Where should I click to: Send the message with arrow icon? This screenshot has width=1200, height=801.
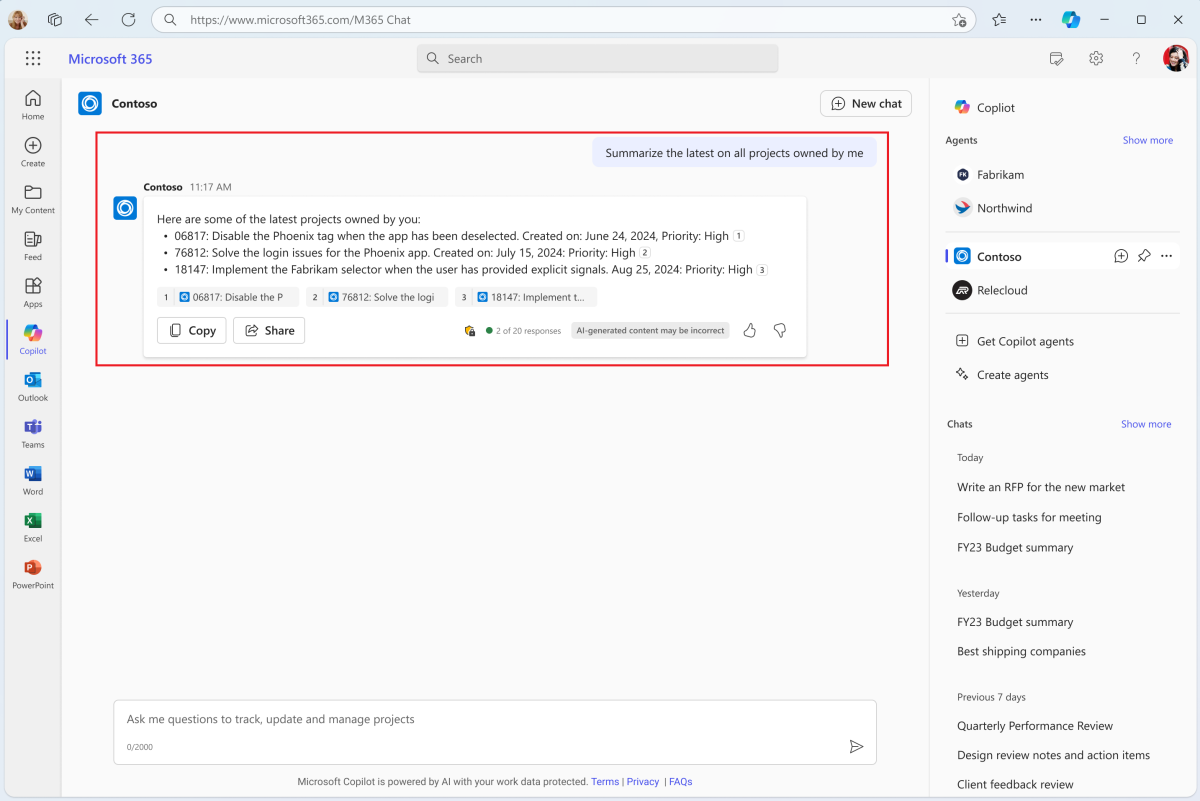[x=856, y=746]
